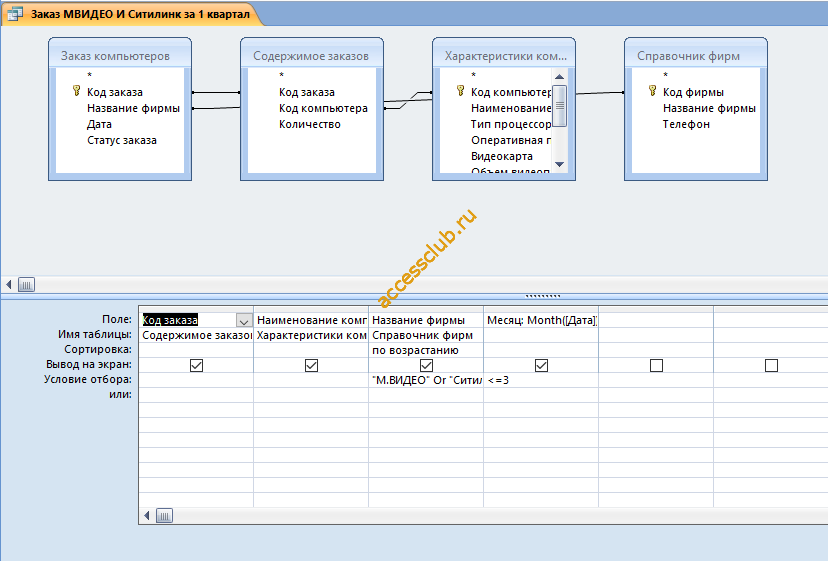Click left arrow of upper pane horizontal scrollbar
Viewport: 828px width, 561px height.
pyautogui.click(x=8, y=285)
